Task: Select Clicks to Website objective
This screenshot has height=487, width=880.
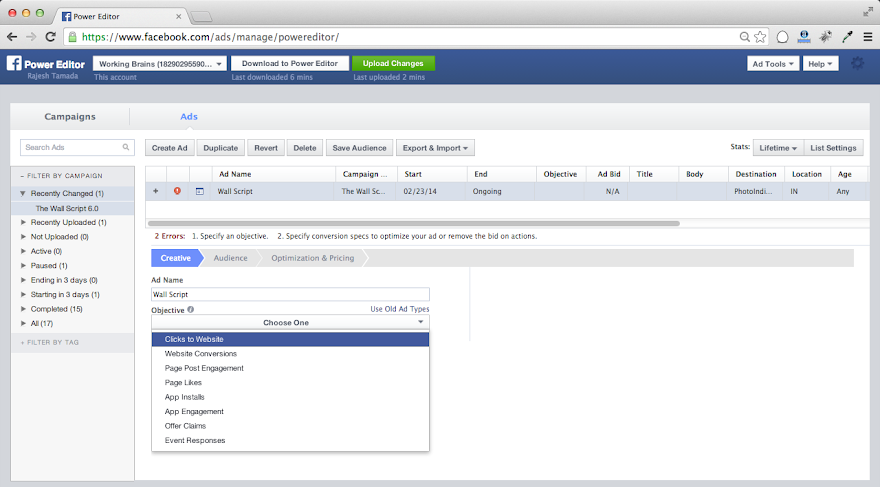Action: coord(290,339)
